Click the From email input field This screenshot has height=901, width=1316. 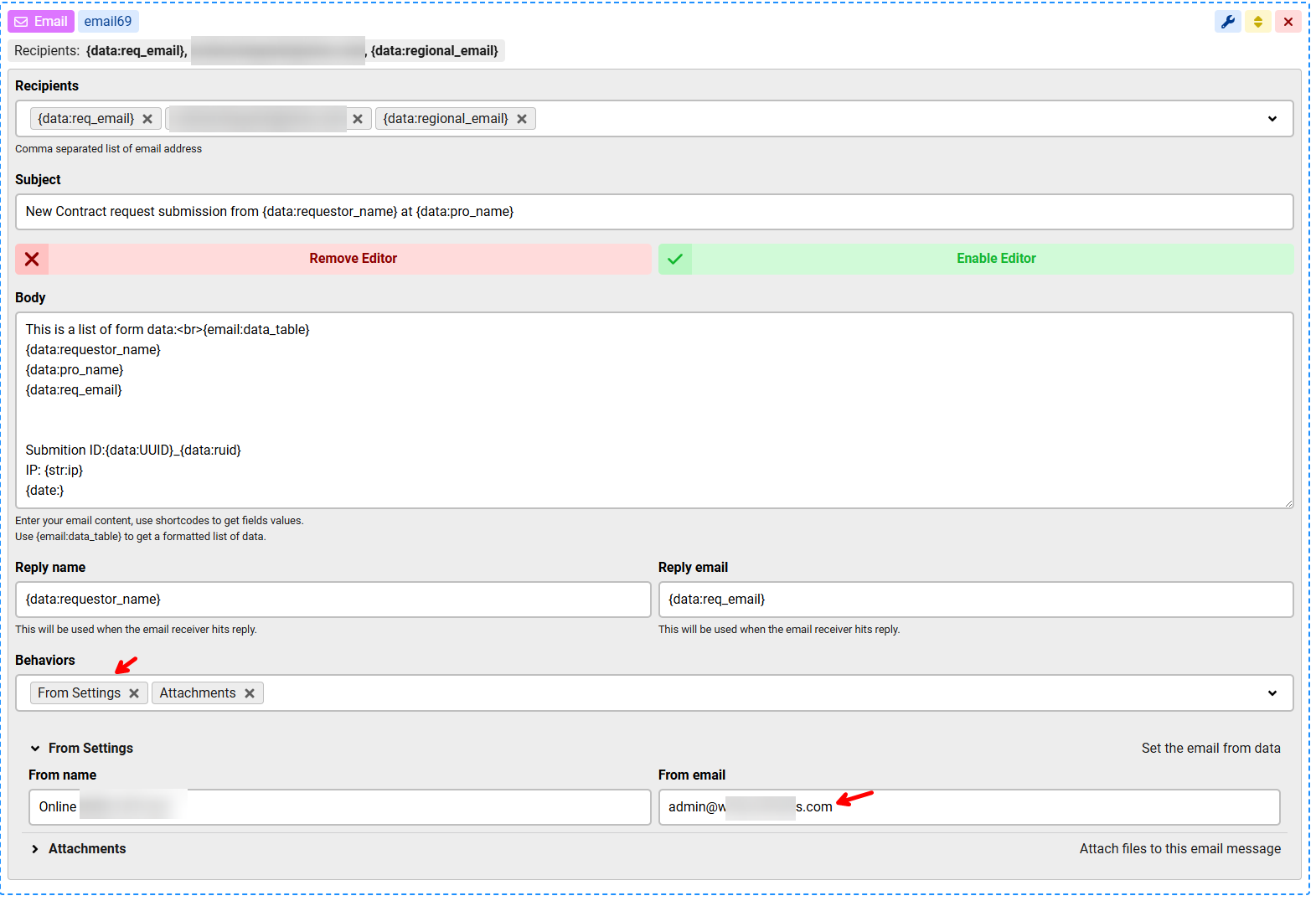click(x=969, y=807)
